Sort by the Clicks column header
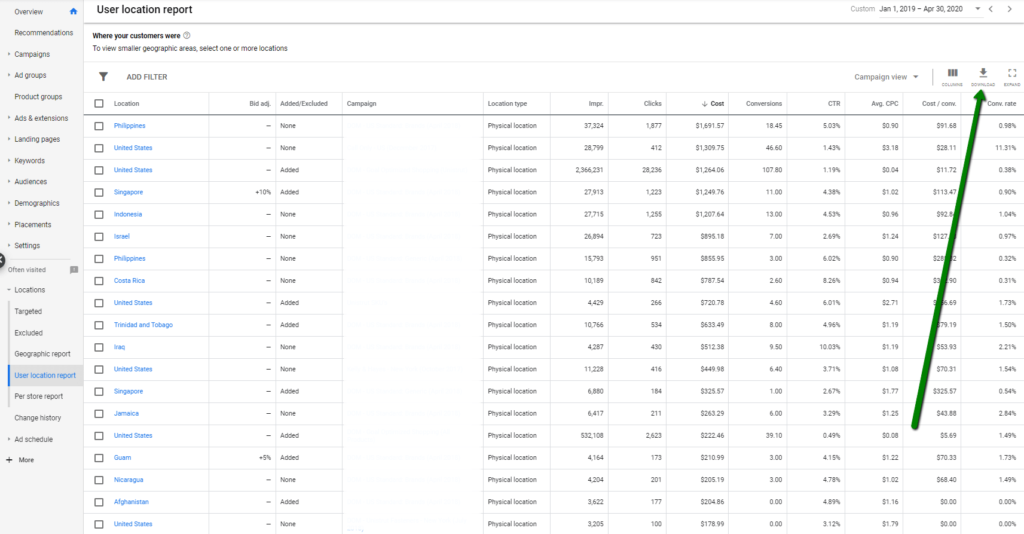 coord(652,104)
